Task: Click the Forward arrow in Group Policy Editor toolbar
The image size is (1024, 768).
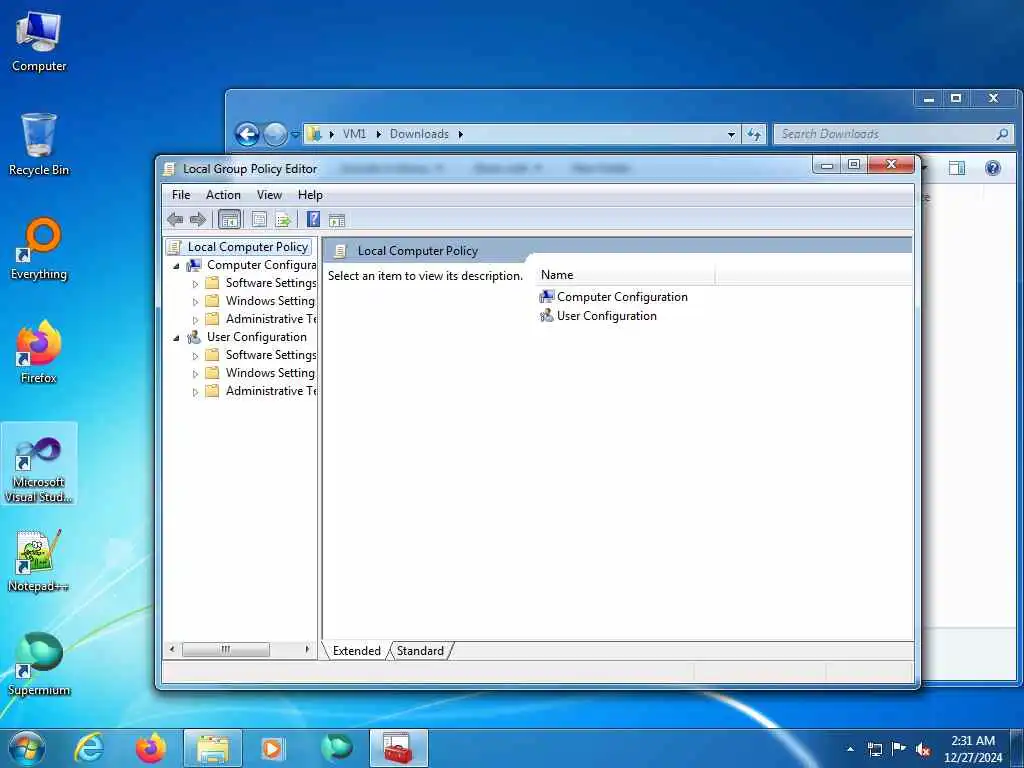Action: pyautogui.click(x=198, y=219)
